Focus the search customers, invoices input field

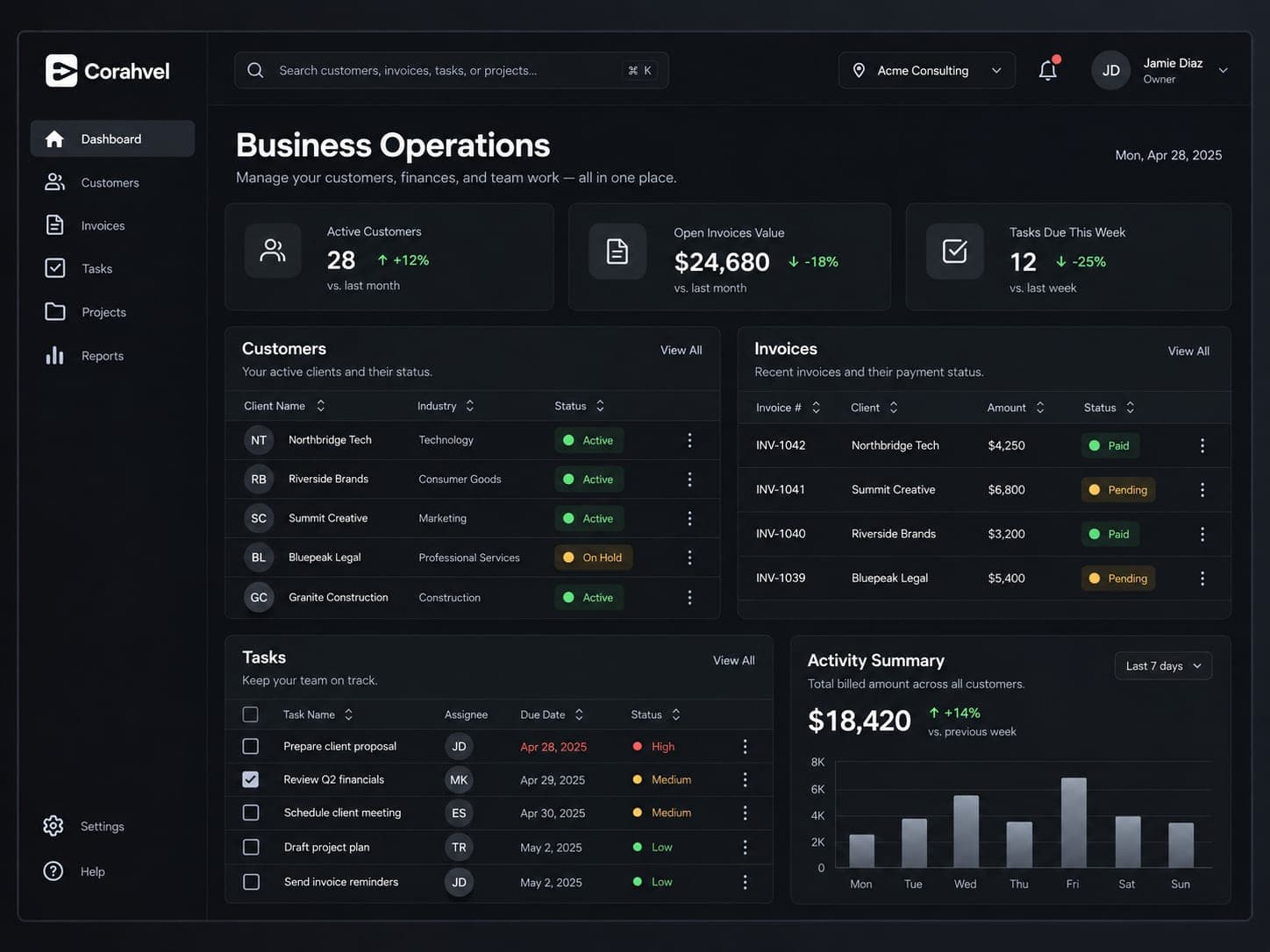tap(452, 70)
